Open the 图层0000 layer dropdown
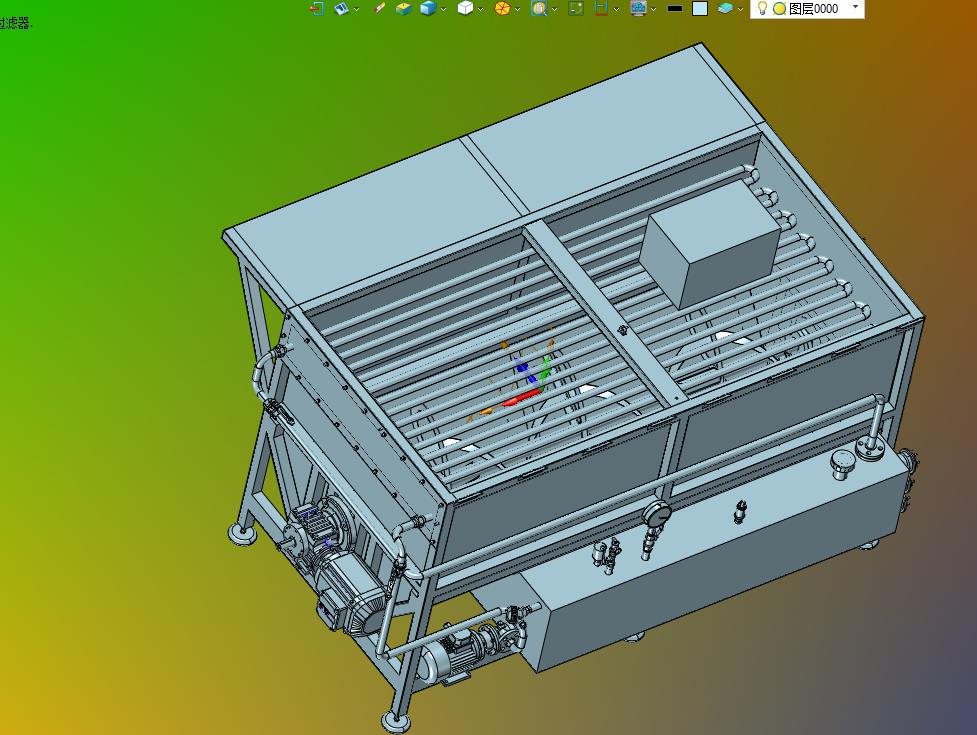977x735 pixels. (855, 8)
